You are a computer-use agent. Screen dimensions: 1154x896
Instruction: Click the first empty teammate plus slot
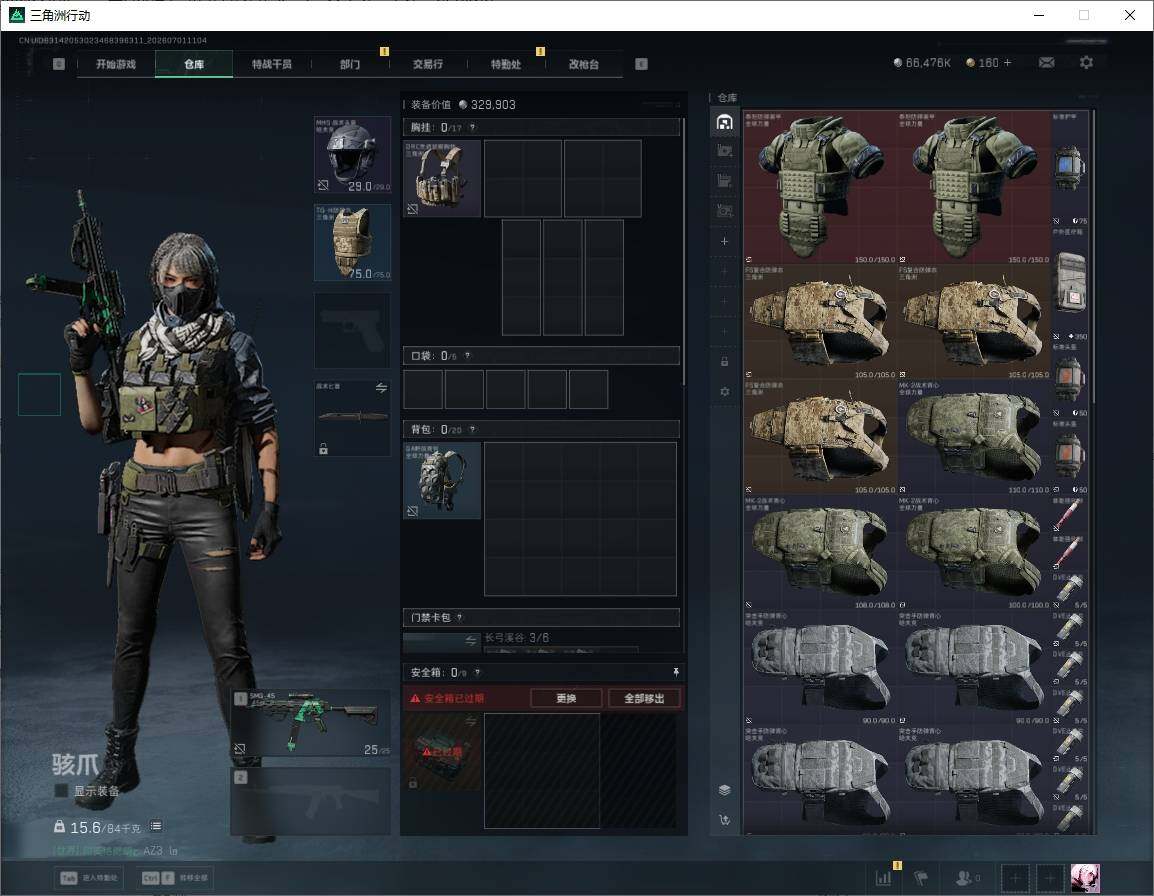[x=1014, y=878]
